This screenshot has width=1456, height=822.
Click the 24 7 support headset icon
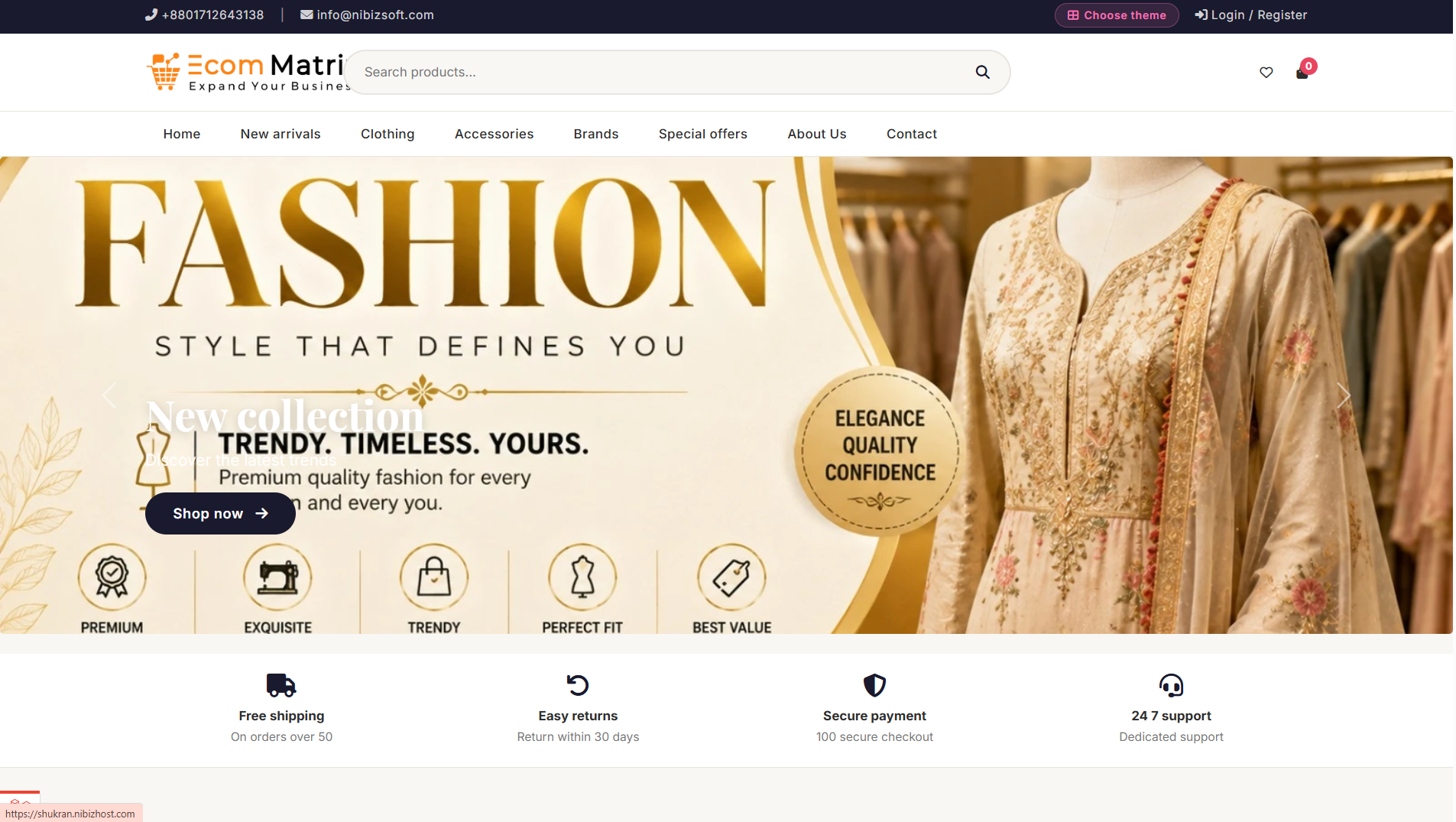pyautogui.click(x=1171, y=685)
